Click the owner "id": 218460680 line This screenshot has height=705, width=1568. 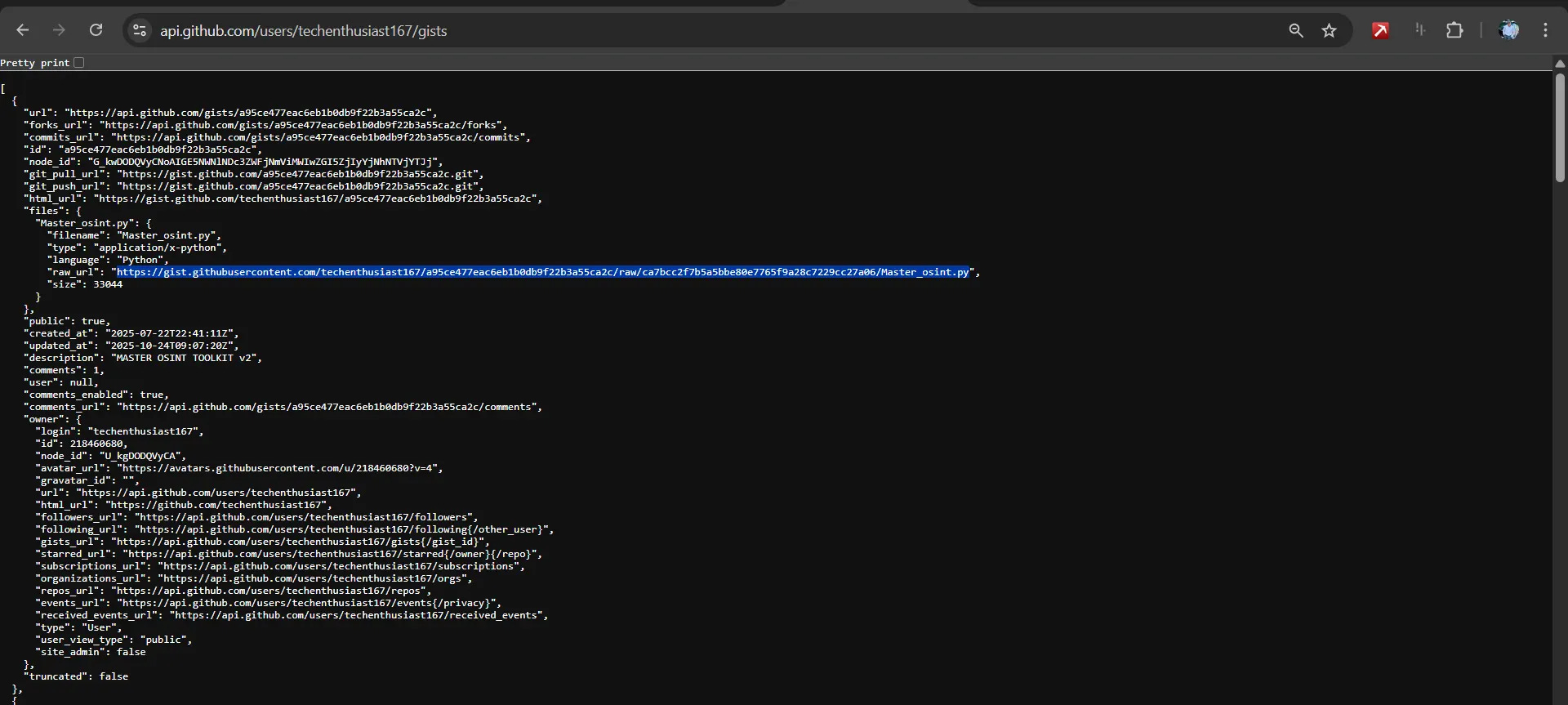82,444
